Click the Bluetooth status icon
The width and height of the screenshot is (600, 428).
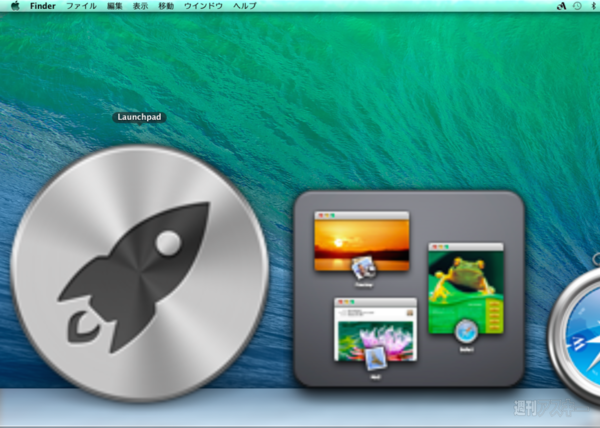(x=594, y=6)
